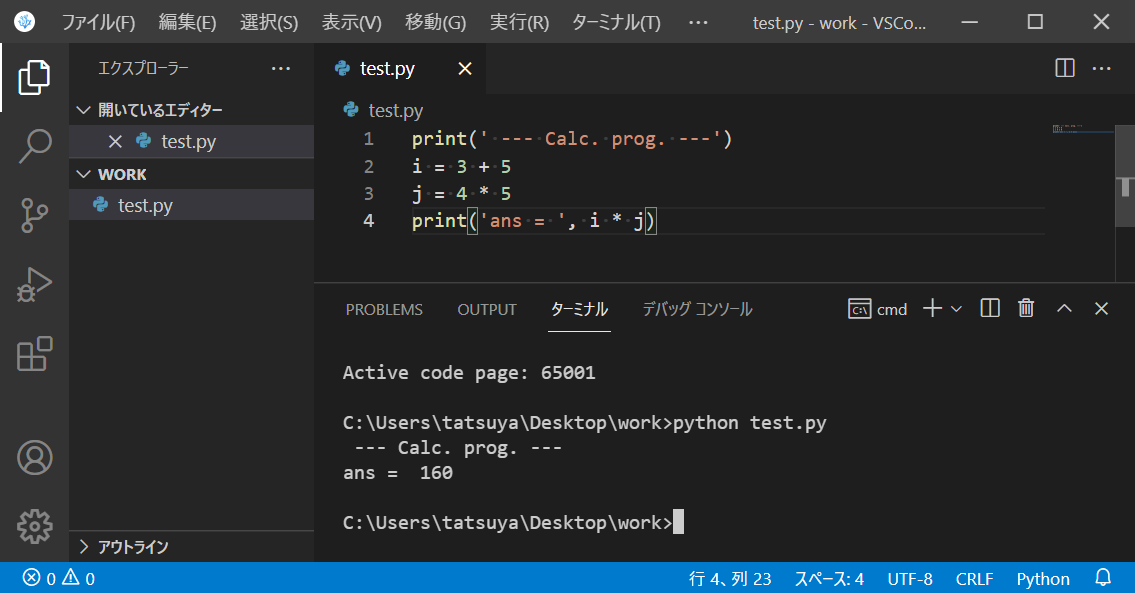This screenshot has width=1135, height=593.
Task: Click the editor minimap
Action: point(1082,129)
